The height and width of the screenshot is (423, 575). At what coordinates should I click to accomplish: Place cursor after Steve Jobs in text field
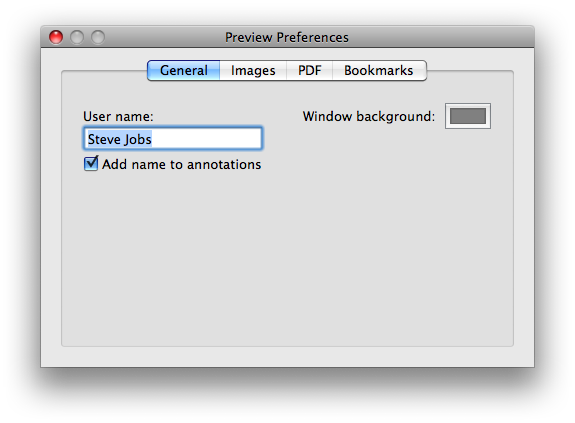205,139
